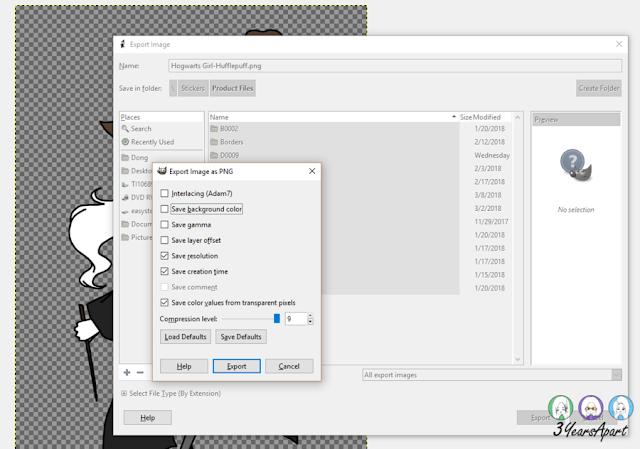640x449 pixels.
Task: Click the 11/29/2017 modified date
Action: (x=491, y=222)
